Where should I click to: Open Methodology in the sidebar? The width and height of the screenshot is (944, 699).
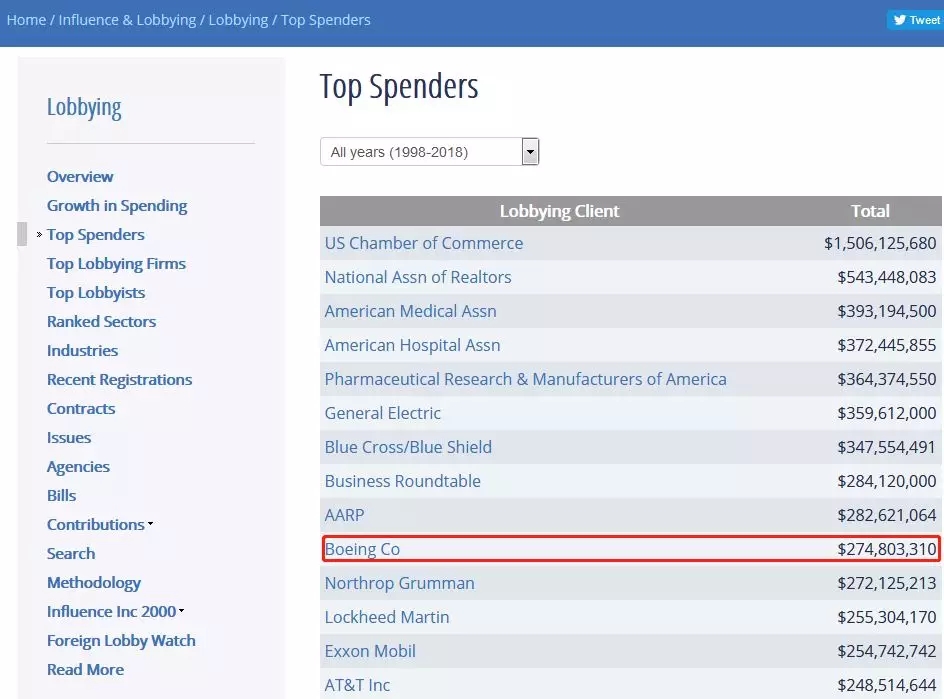tap(94, 583)
